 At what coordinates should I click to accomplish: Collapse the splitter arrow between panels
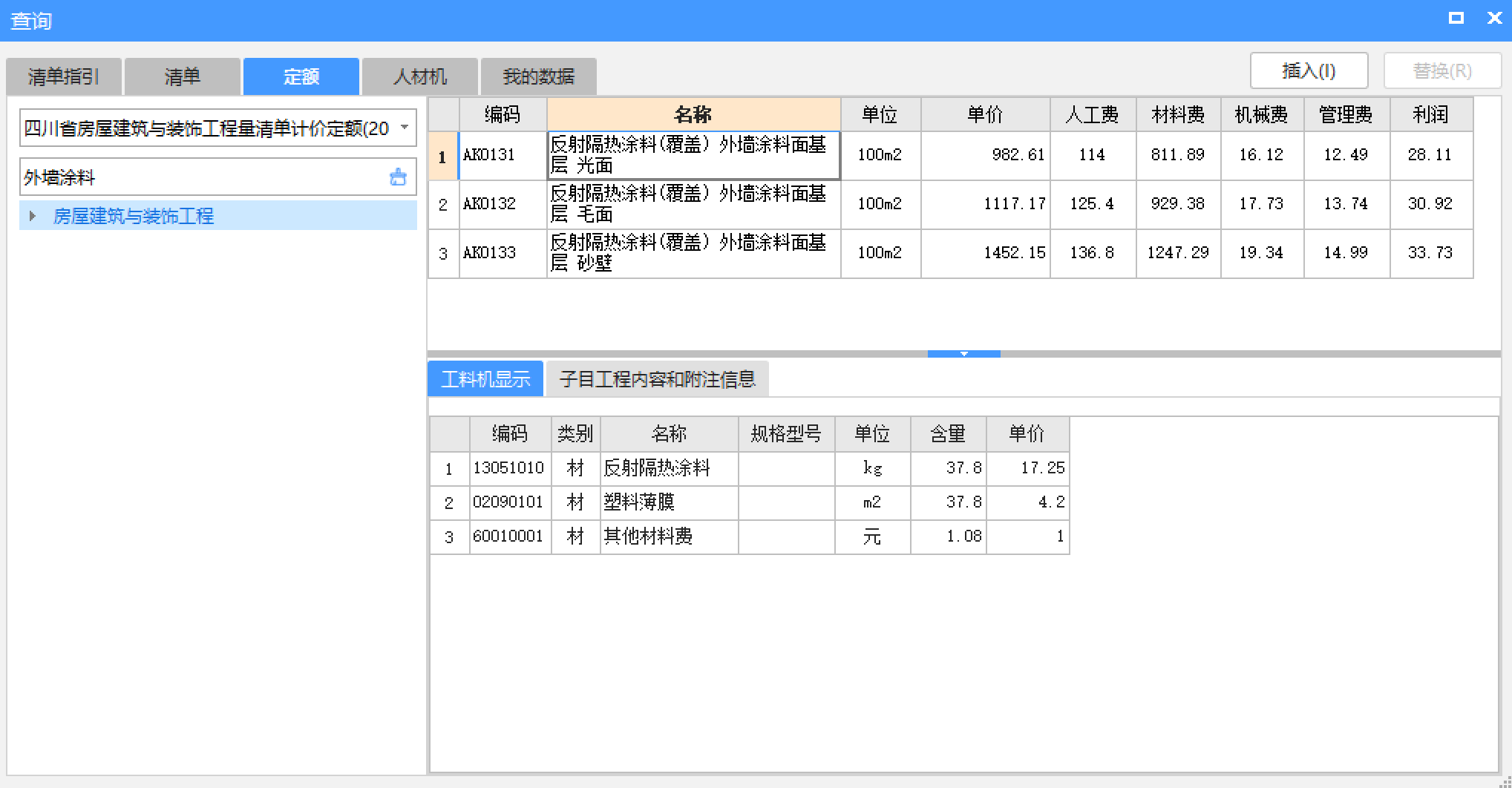[963, 354]
